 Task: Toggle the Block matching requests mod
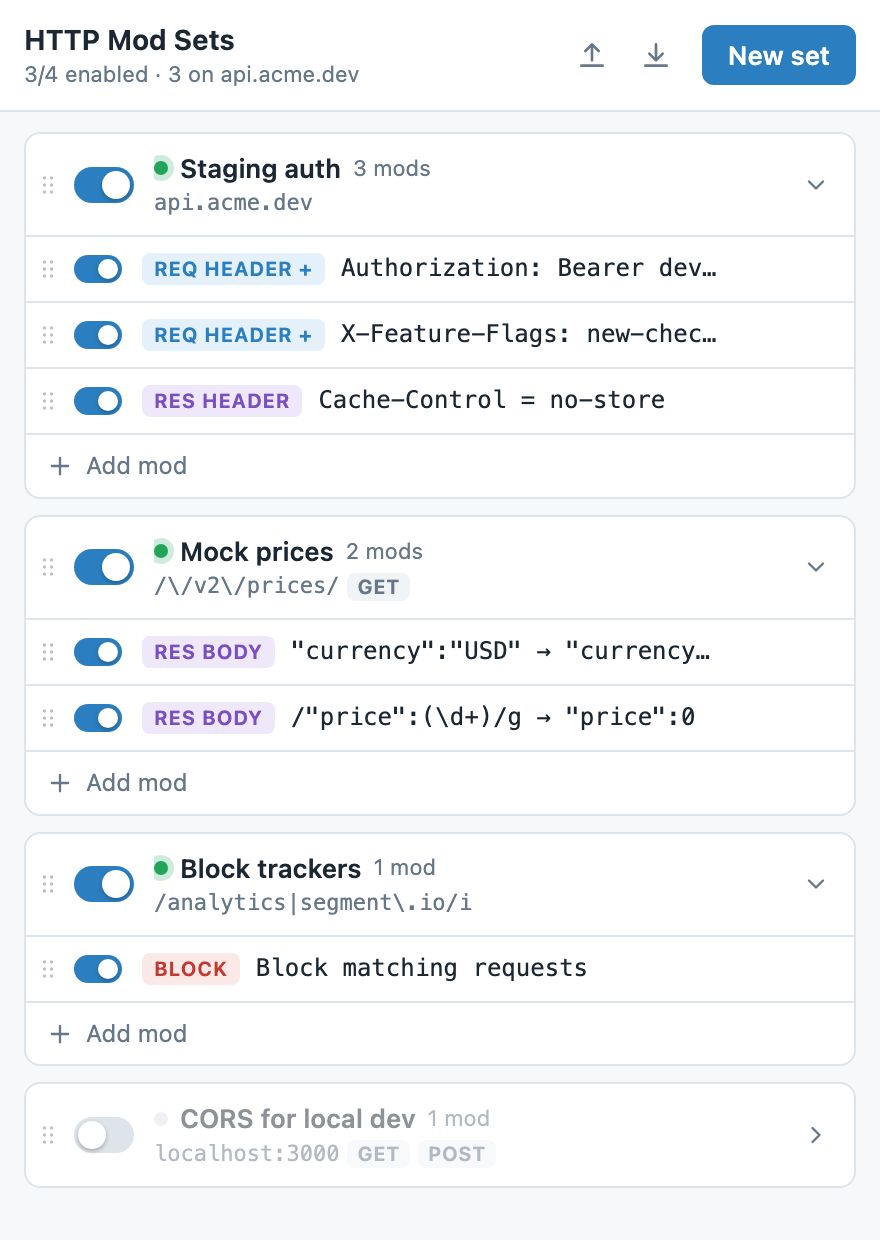(98, 968)
